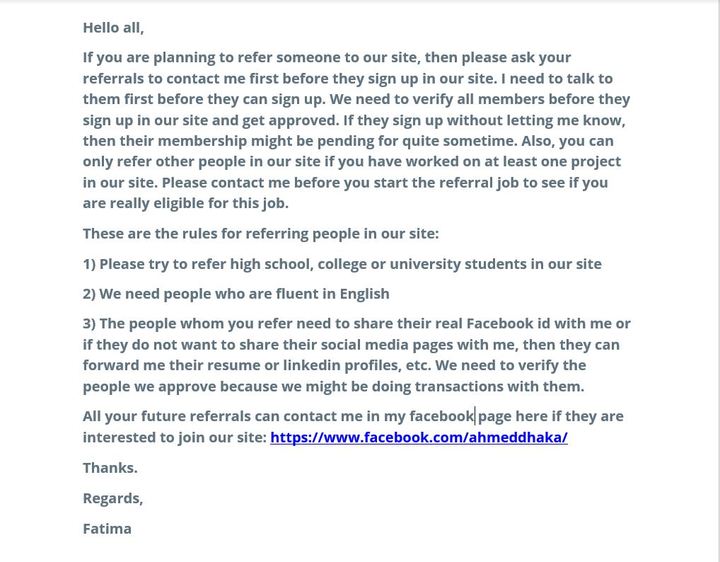720x562 pixels.
Task: Click "transactions" in the last rule line
Action: click(459, 386)
